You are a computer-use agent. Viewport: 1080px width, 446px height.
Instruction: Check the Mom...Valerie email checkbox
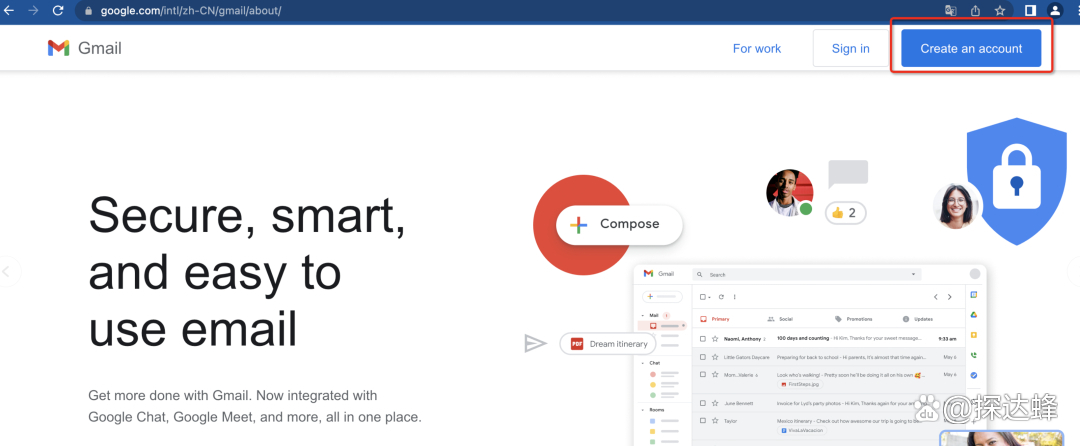[x=703, y=374]
